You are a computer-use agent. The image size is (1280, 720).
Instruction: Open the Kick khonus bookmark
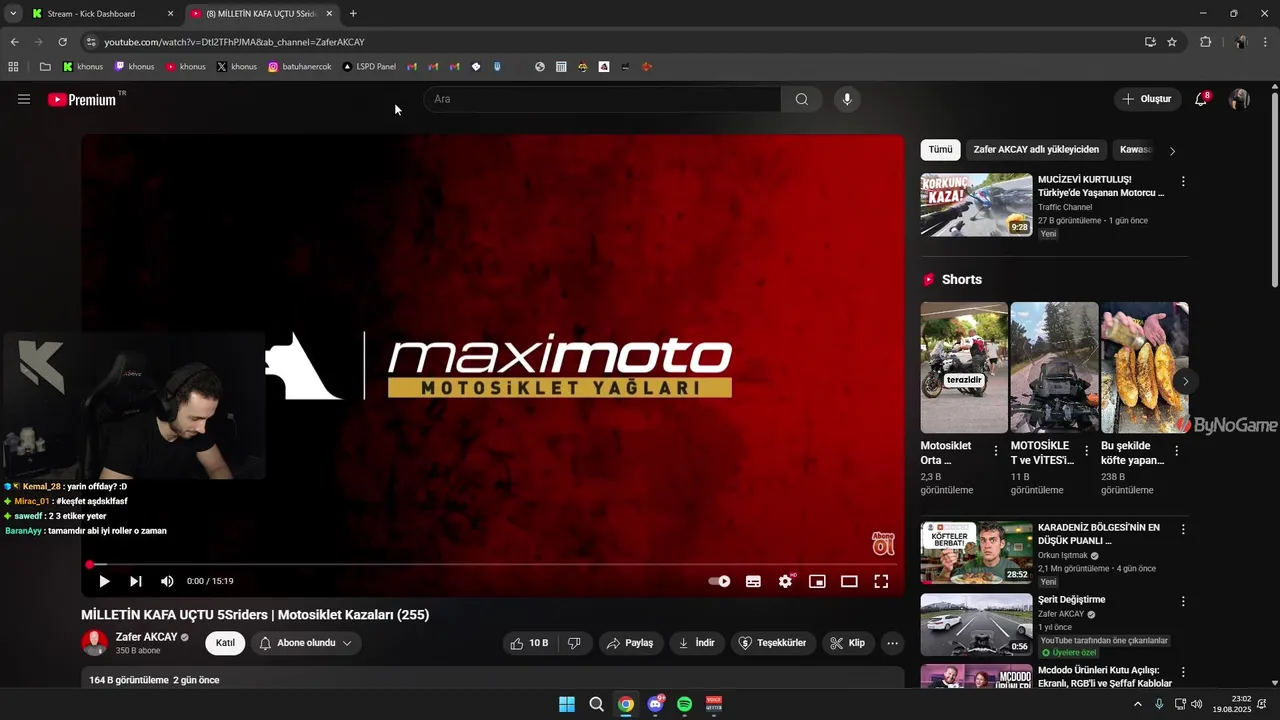click(83, 67)
